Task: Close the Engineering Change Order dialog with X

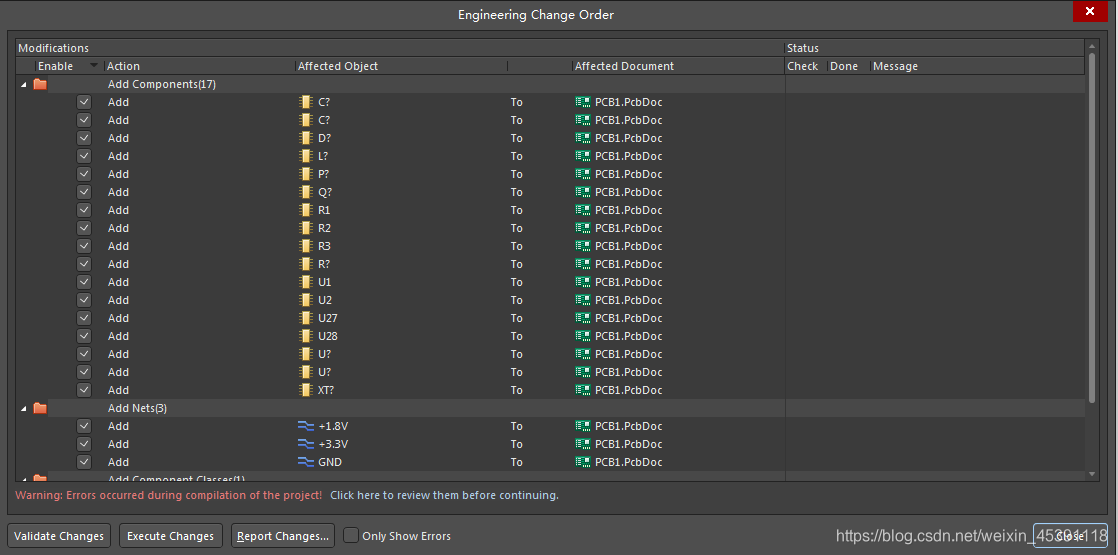Action: (x=1089, y=11)
